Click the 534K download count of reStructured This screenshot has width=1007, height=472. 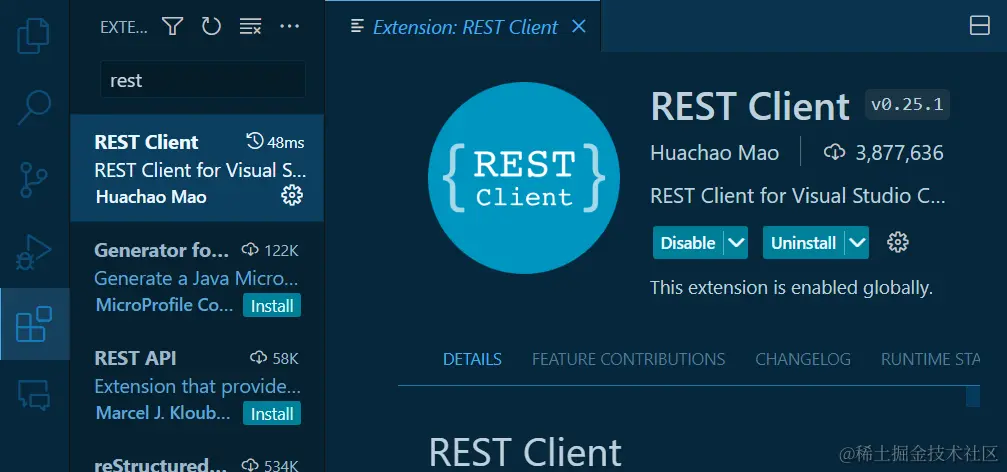pyautogui.click(x=270, y=465)
